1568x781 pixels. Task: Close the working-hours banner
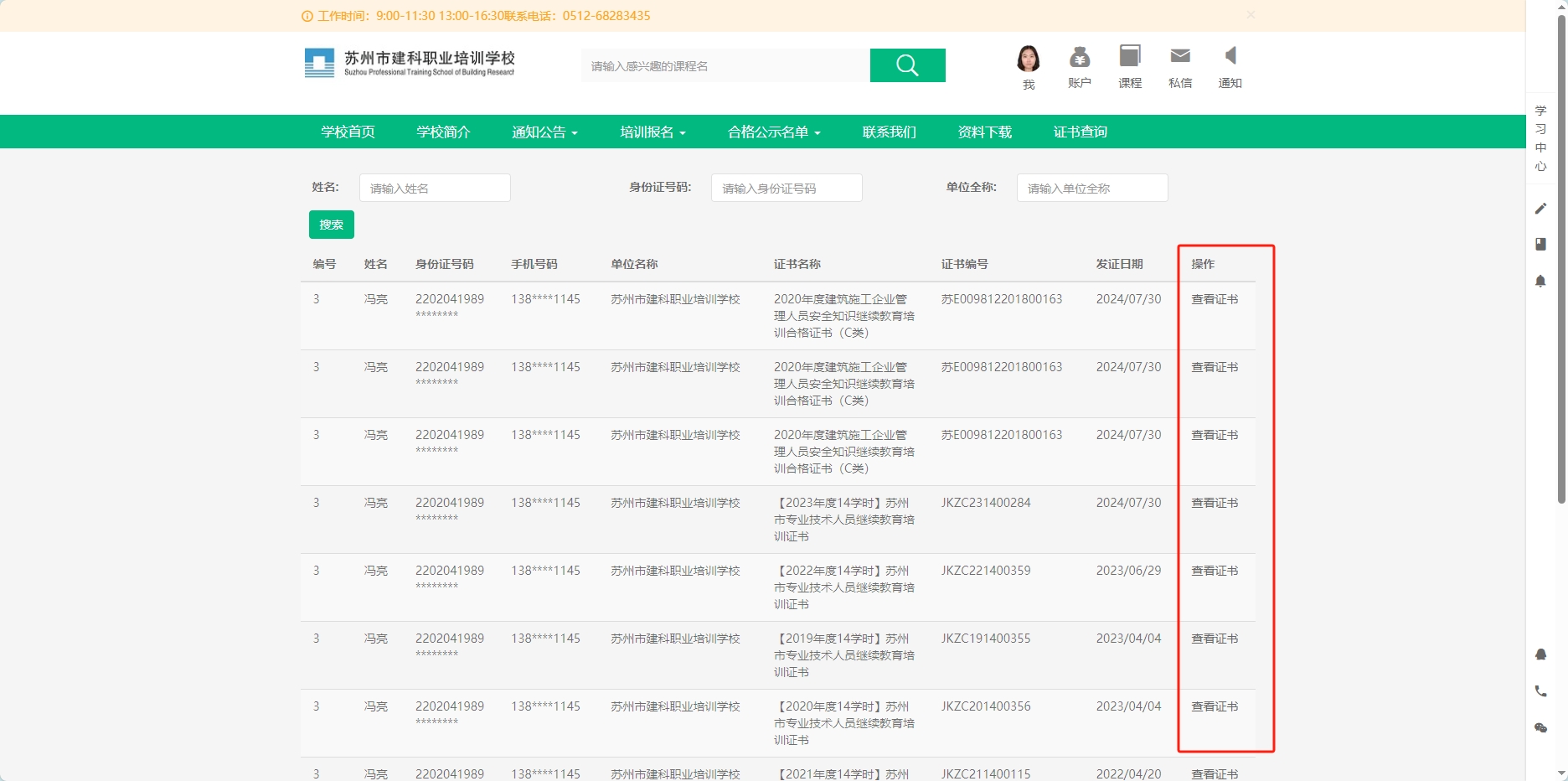[x=1251, y=15]
